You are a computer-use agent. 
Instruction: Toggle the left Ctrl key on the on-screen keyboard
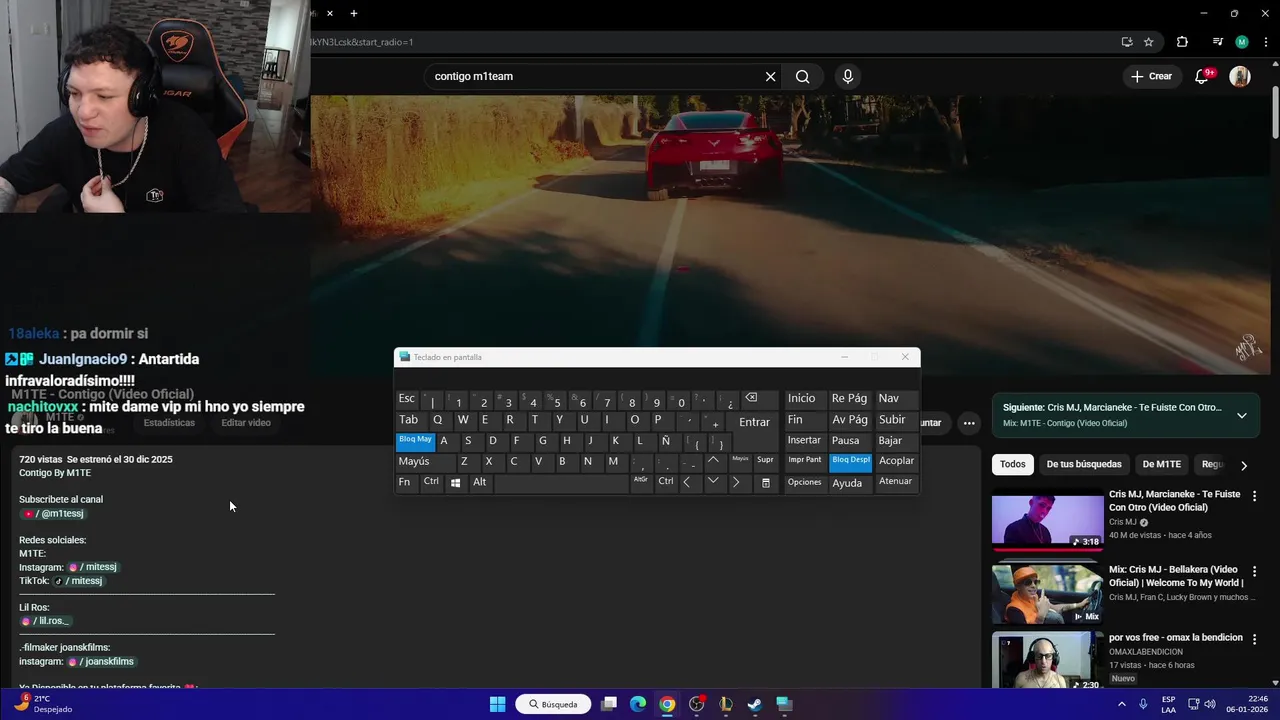click(x=431, y=482)
